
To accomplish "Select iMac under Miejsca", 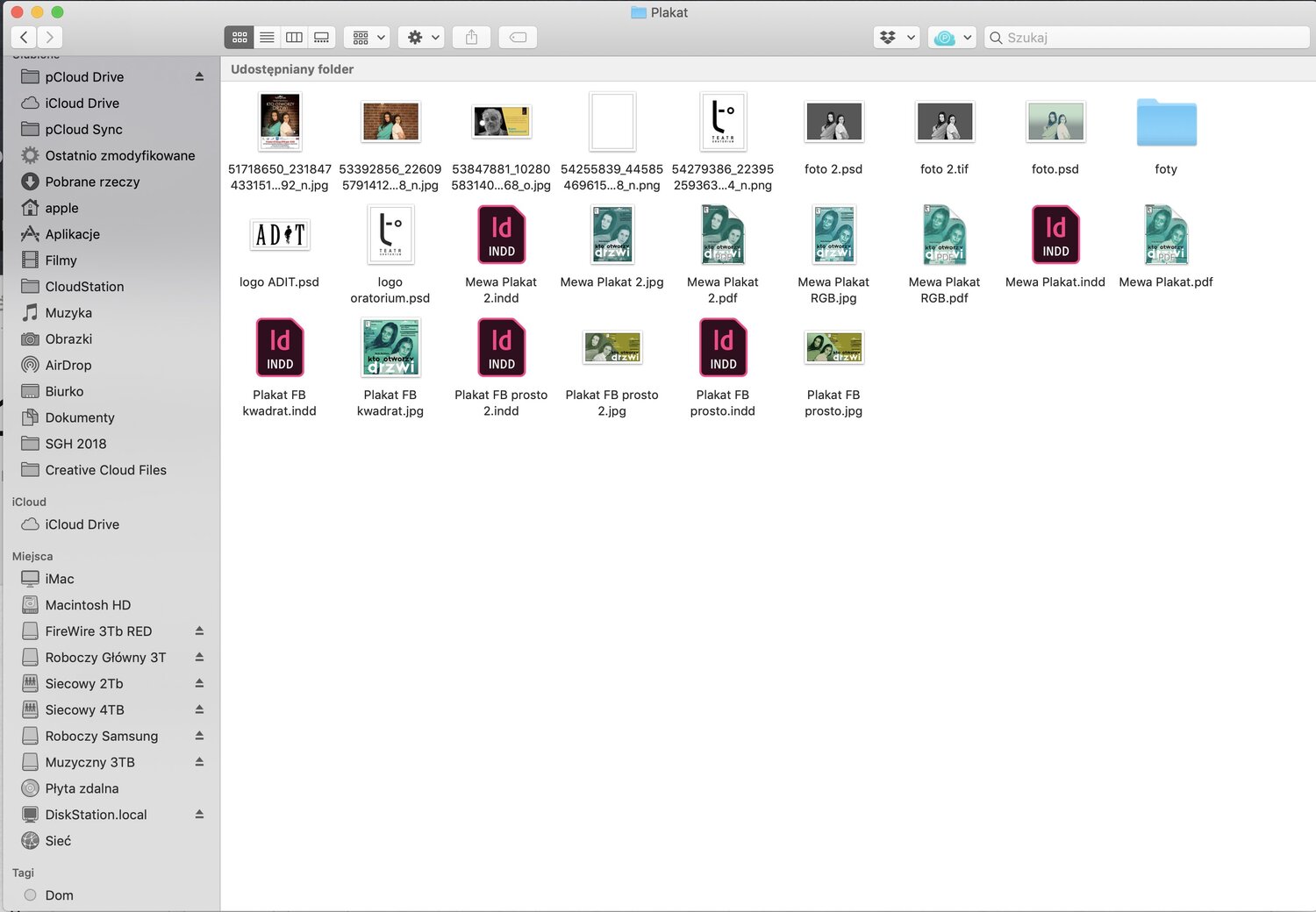I will coord(60,580).
